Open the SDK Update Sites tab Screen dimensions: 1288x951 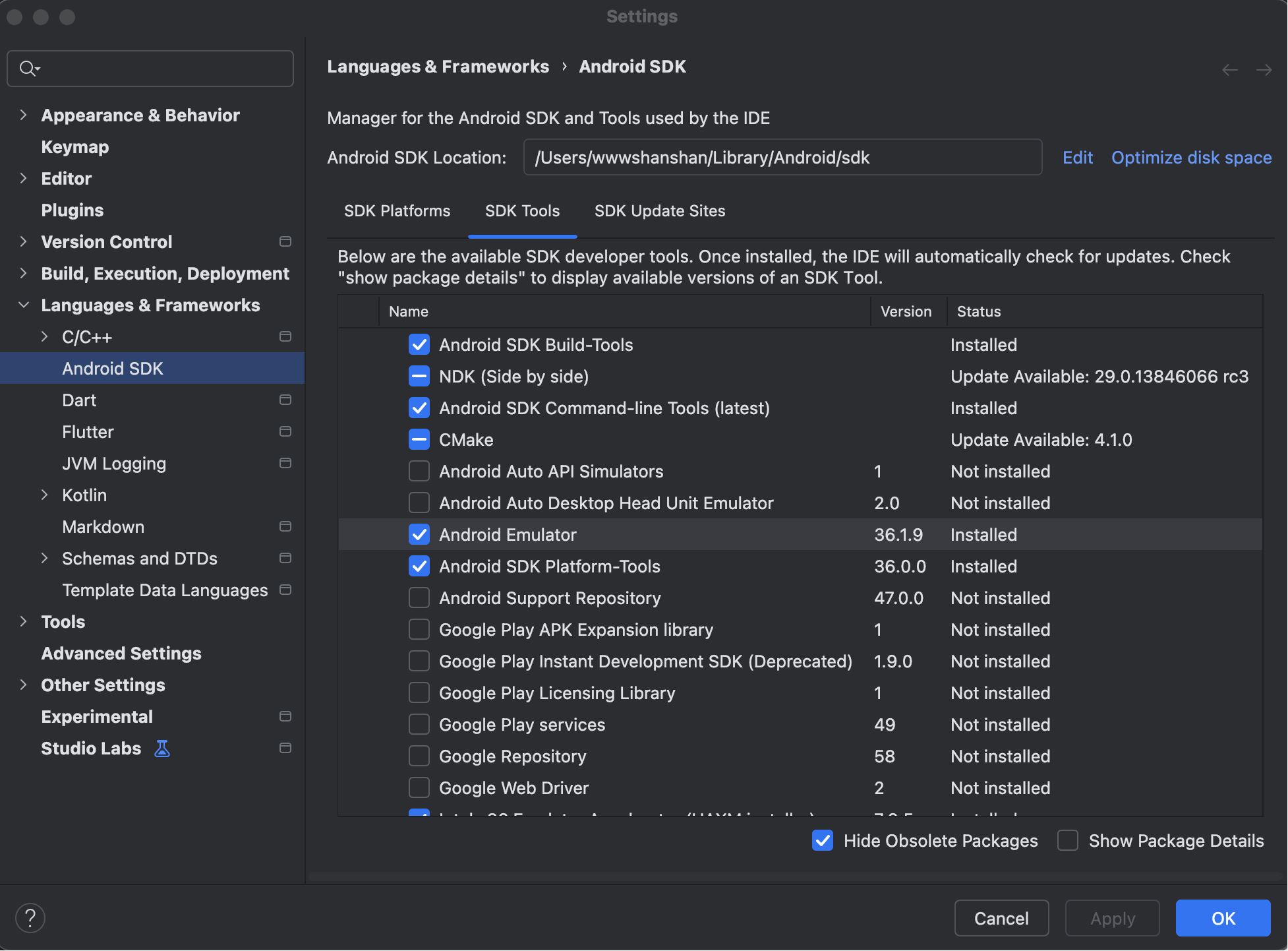(x=660, y=211)
